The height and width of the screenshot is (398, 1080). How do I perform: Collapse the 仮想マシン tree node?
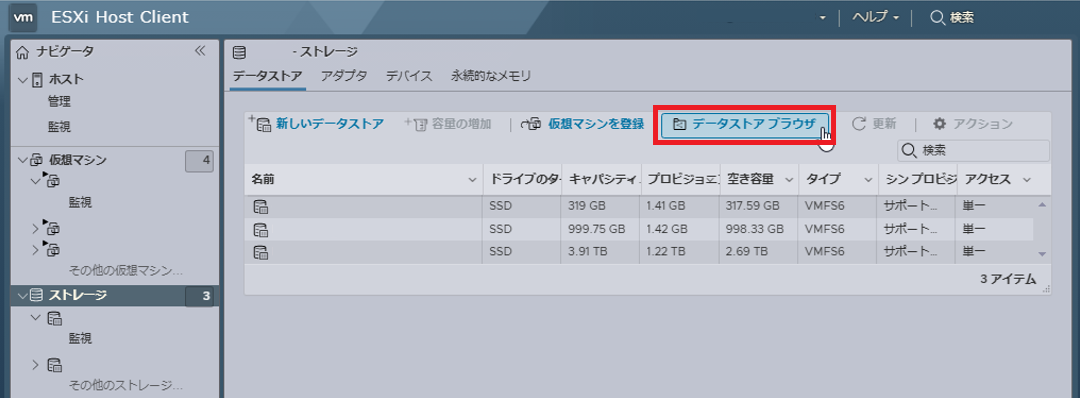[23, 160]
